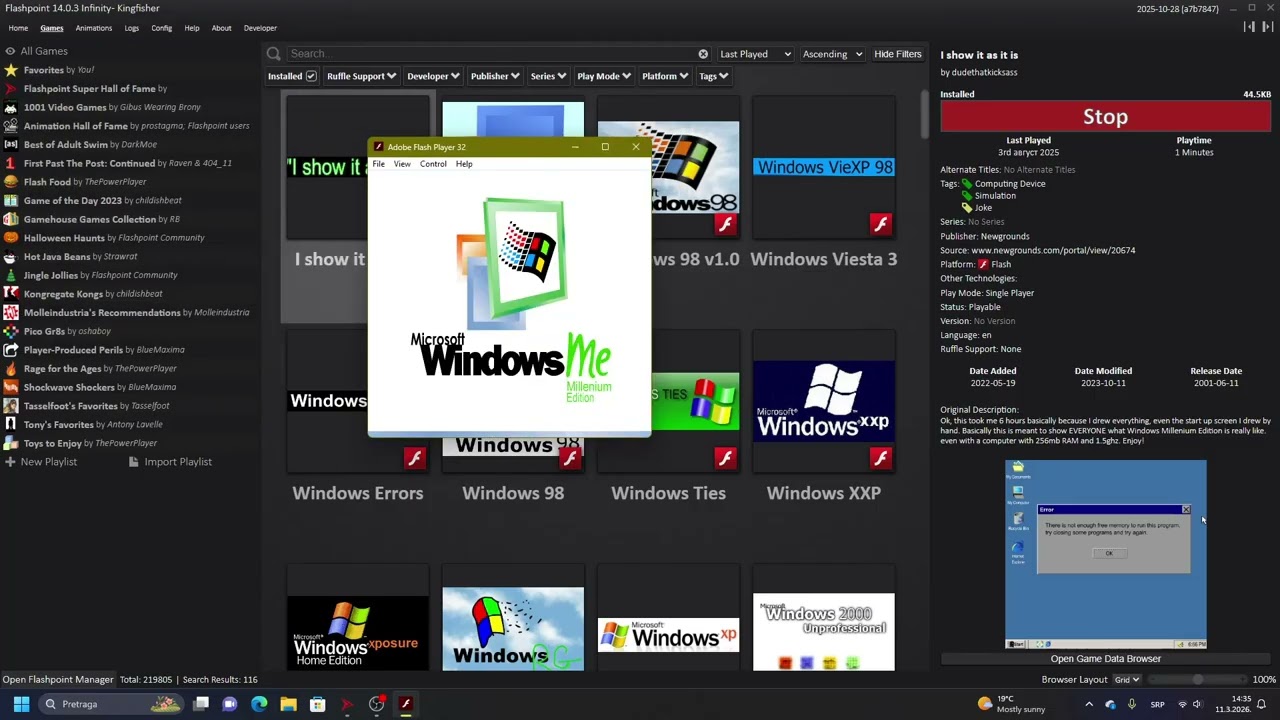This screenshot has height=720, width=1280.
Task: Click the Best of Adult Swim icon
Action: point(10,145)
